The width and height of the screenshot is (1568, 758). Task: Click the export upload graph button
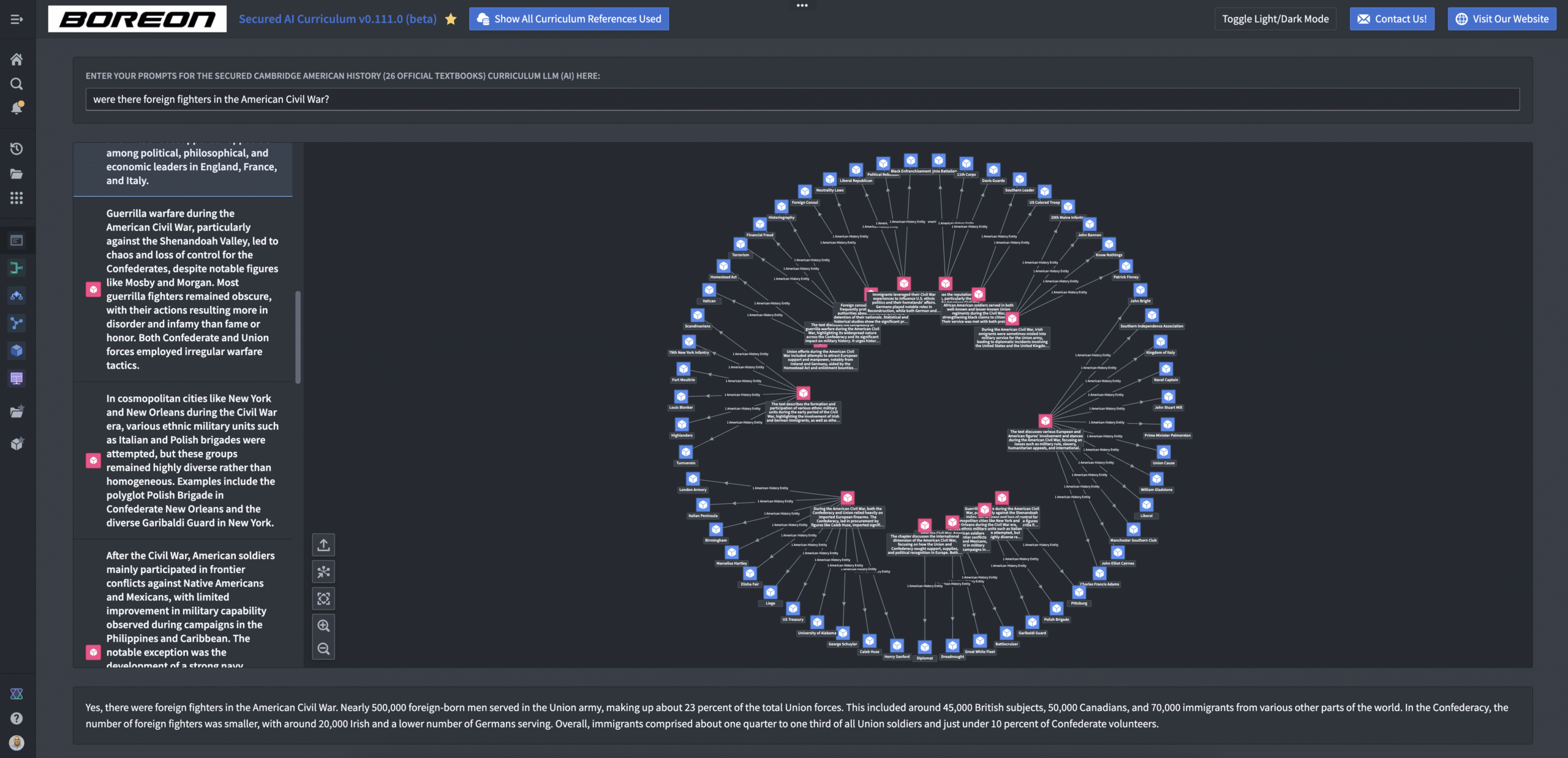323,544
